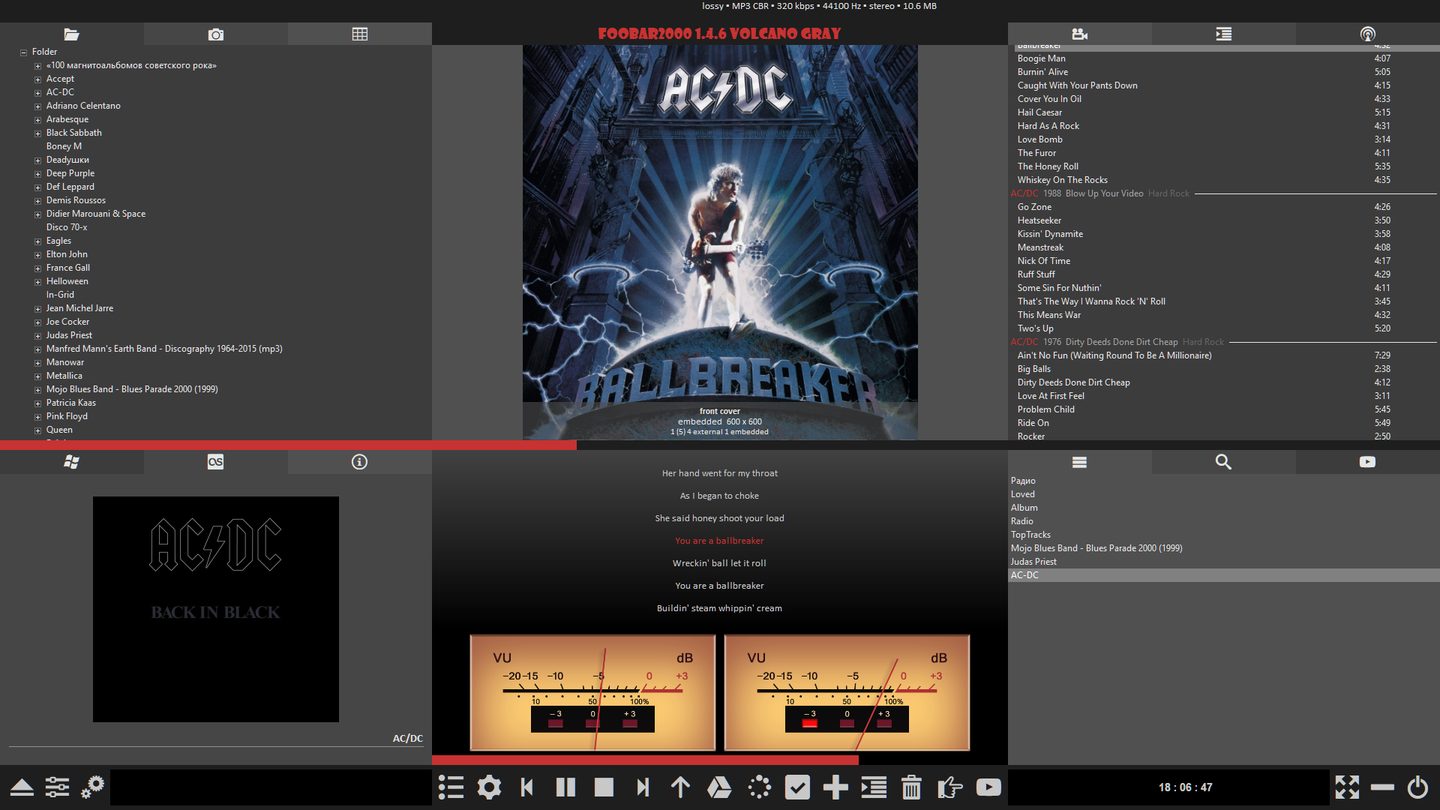This screenshot has height=810, width=1440.
Task: Click the plus icon
Action: pos(835,788)
